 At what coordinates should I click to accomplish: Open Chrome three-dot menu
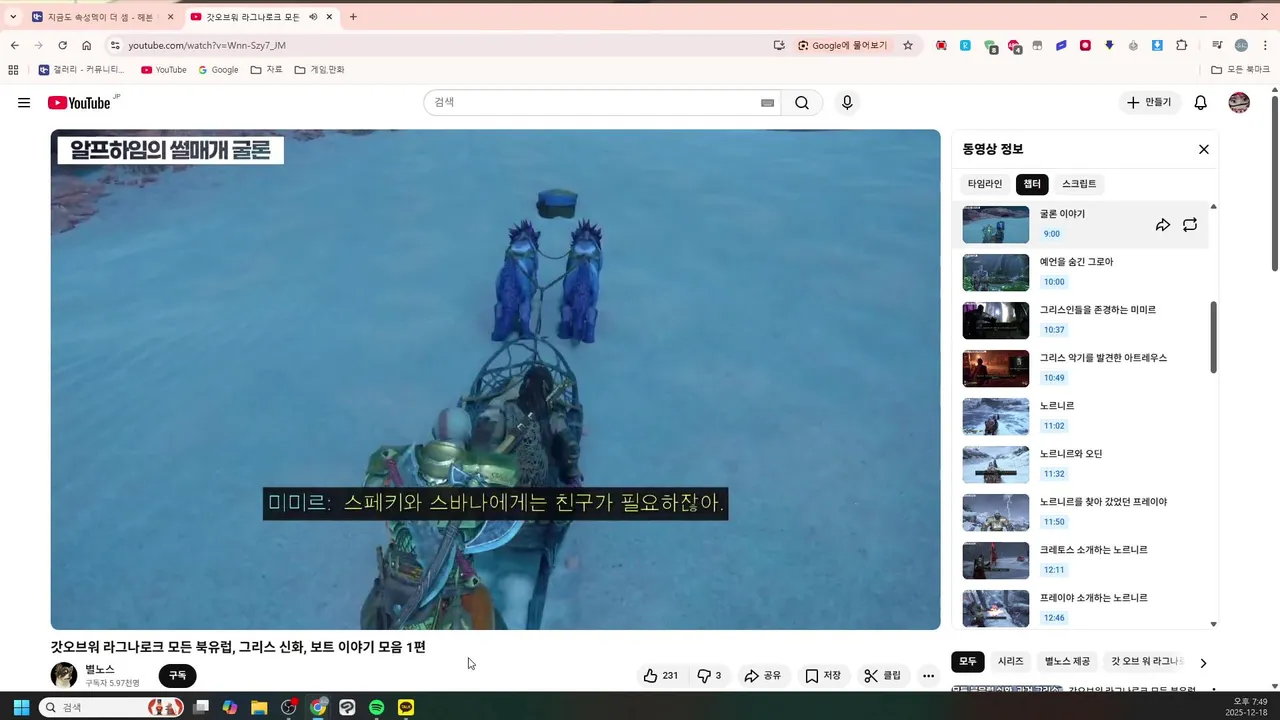click(1266, 45)
